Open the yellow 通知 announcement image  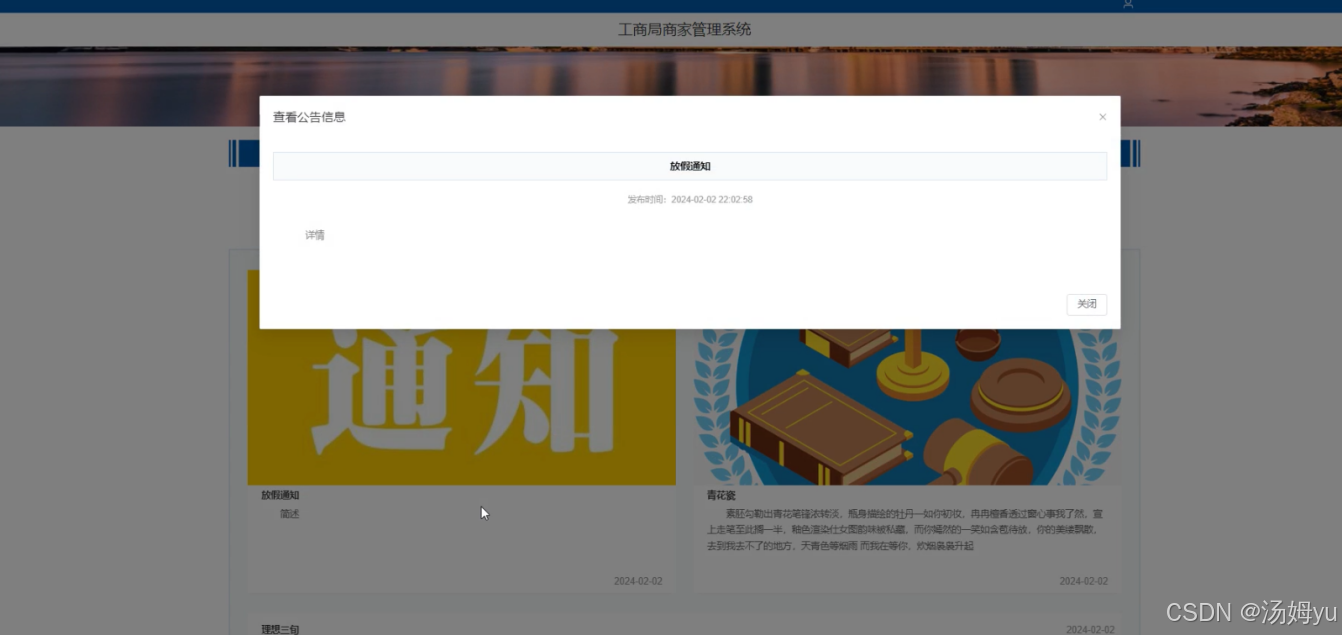(x=461, y=407)
